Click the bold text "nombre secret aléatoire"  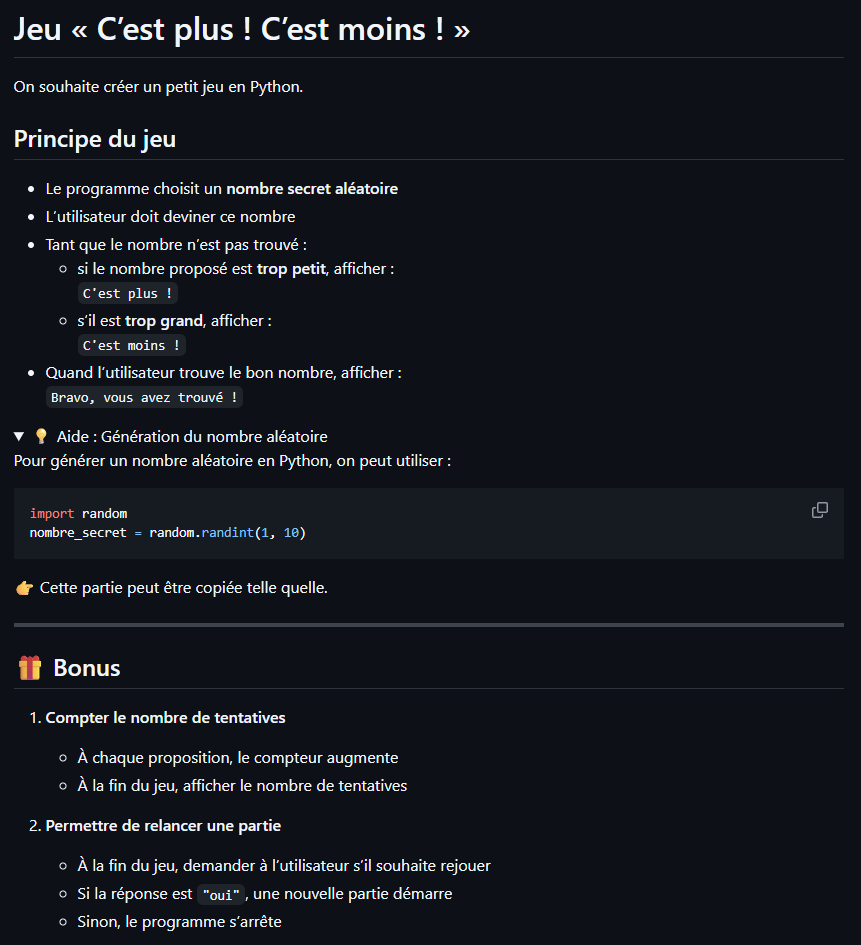(312, 189)
